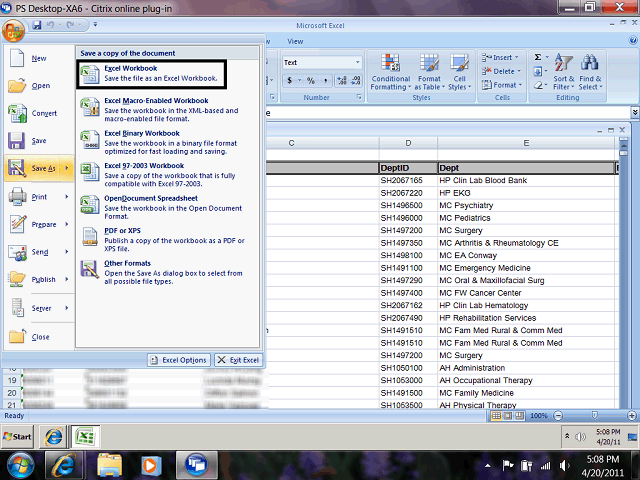This screenshot has width=640, height=480.
Task: Click the Redo arrow in Quick Access toolbar
Action: pos(70,25)
